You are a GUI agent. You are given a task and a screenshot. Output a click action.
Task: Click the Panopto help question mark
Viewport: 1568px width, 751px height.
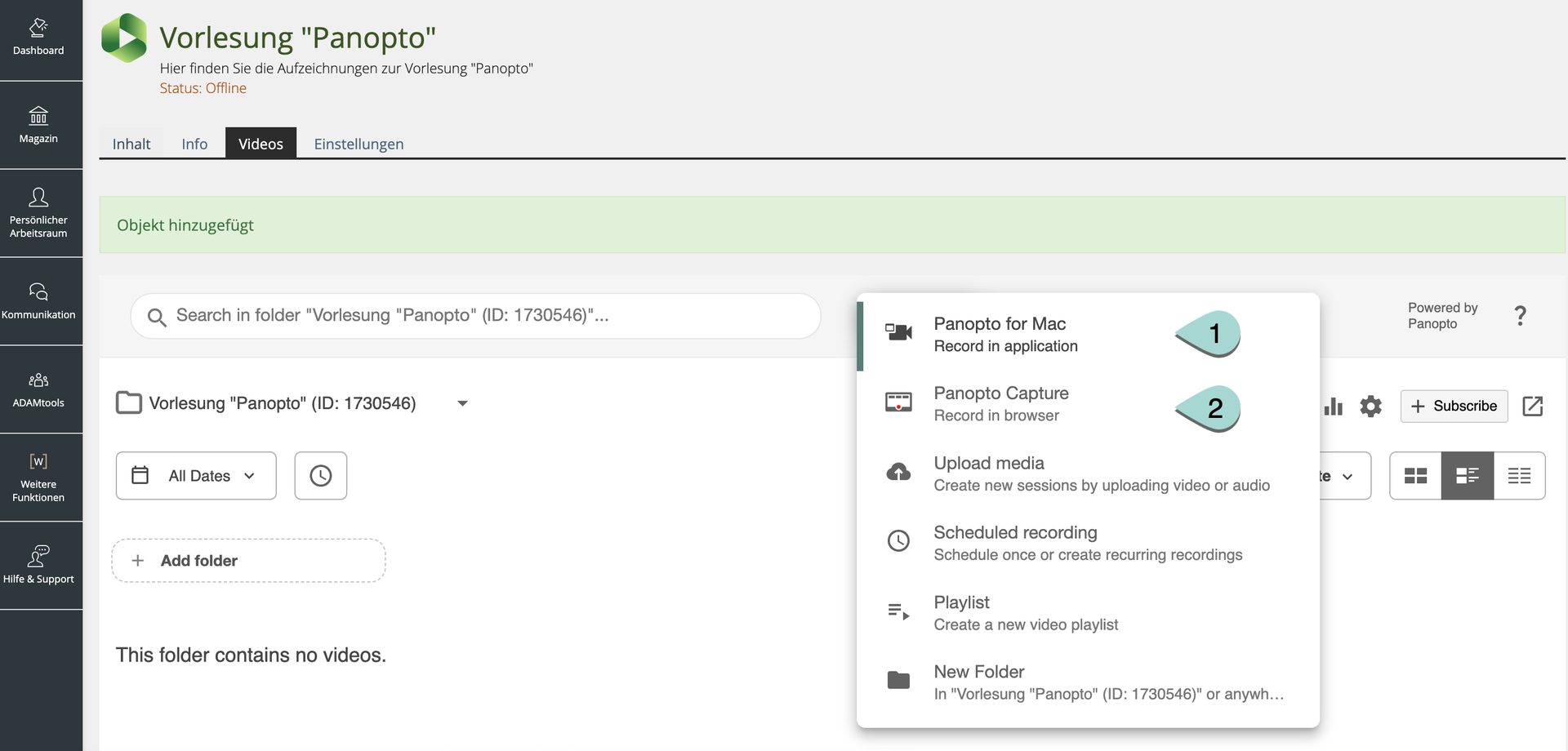pos(1519,316)
